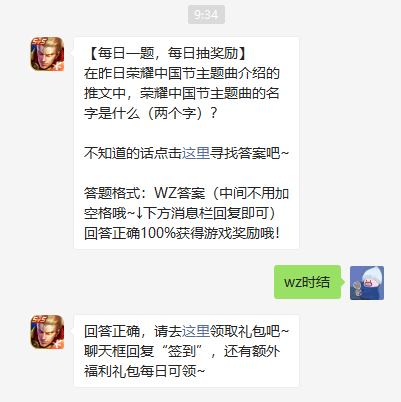This screenshot has width=401, height=402.
Task: Follow the 这里 link in 寻找答案吧 sentence
Action: pos(196,153)
